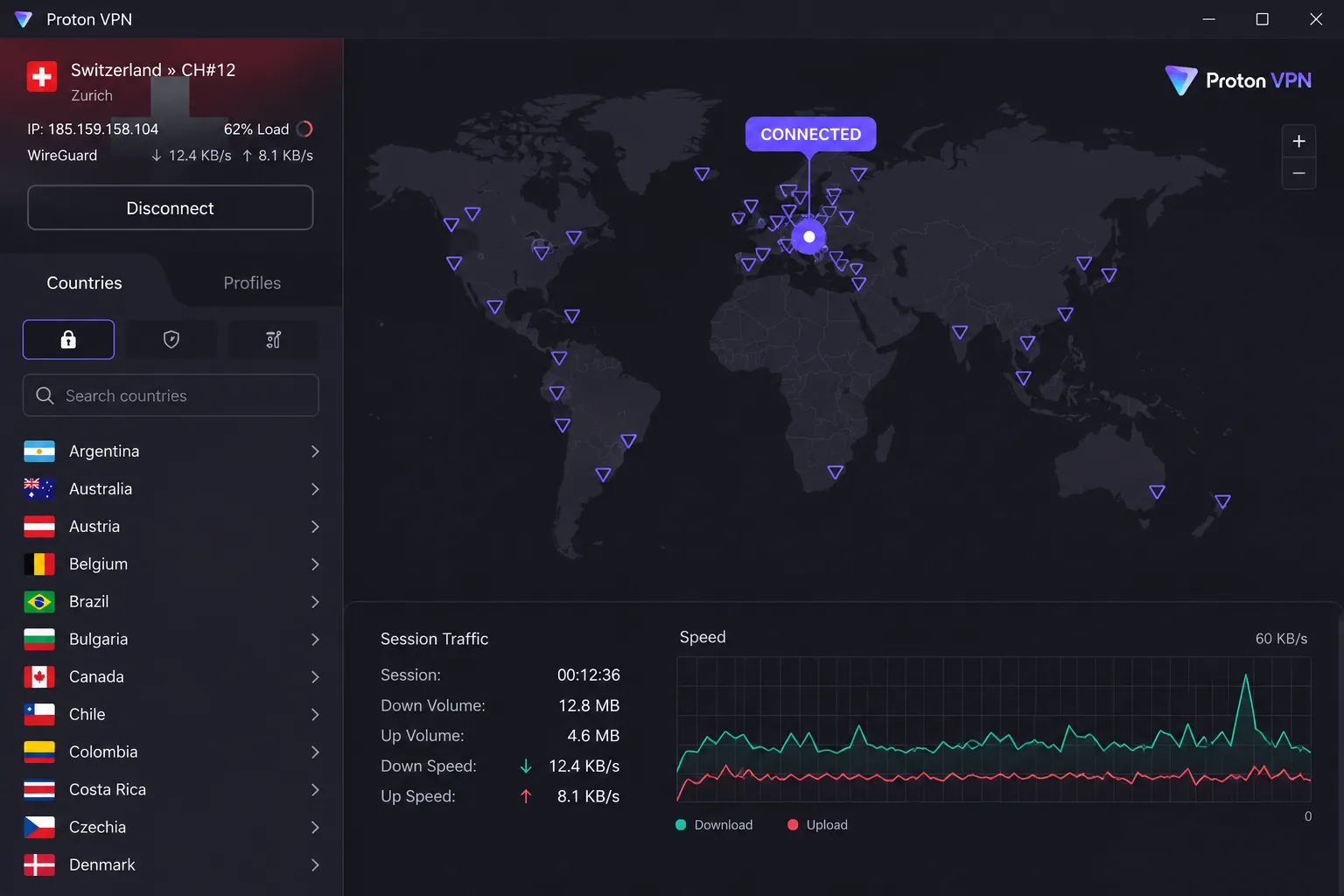This screenshot has height=896, width=1344.
Task: Zoom out the world map
Action: point(1298,173)
